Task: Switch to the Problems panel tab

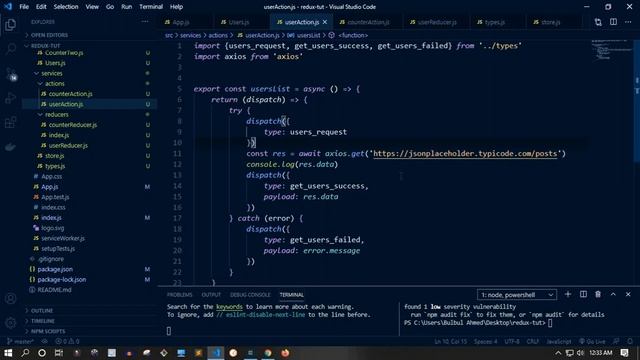Action: click(179, 295)
